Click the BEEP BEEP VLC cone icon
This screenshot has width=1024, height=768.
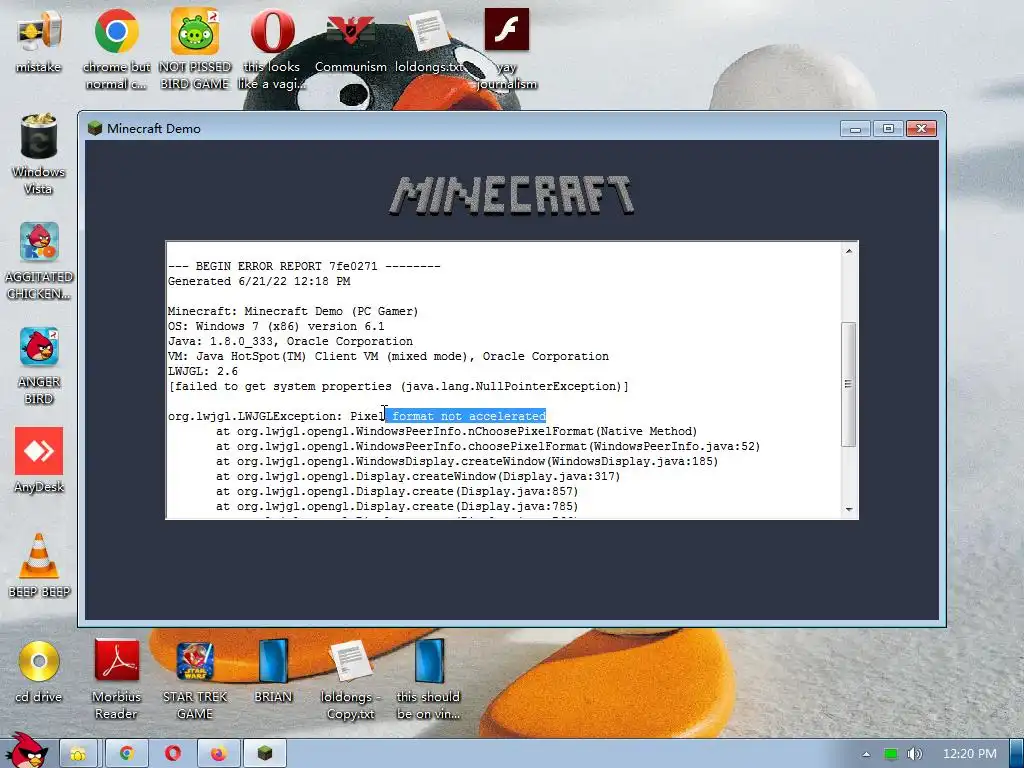click(x=39, y=566)
